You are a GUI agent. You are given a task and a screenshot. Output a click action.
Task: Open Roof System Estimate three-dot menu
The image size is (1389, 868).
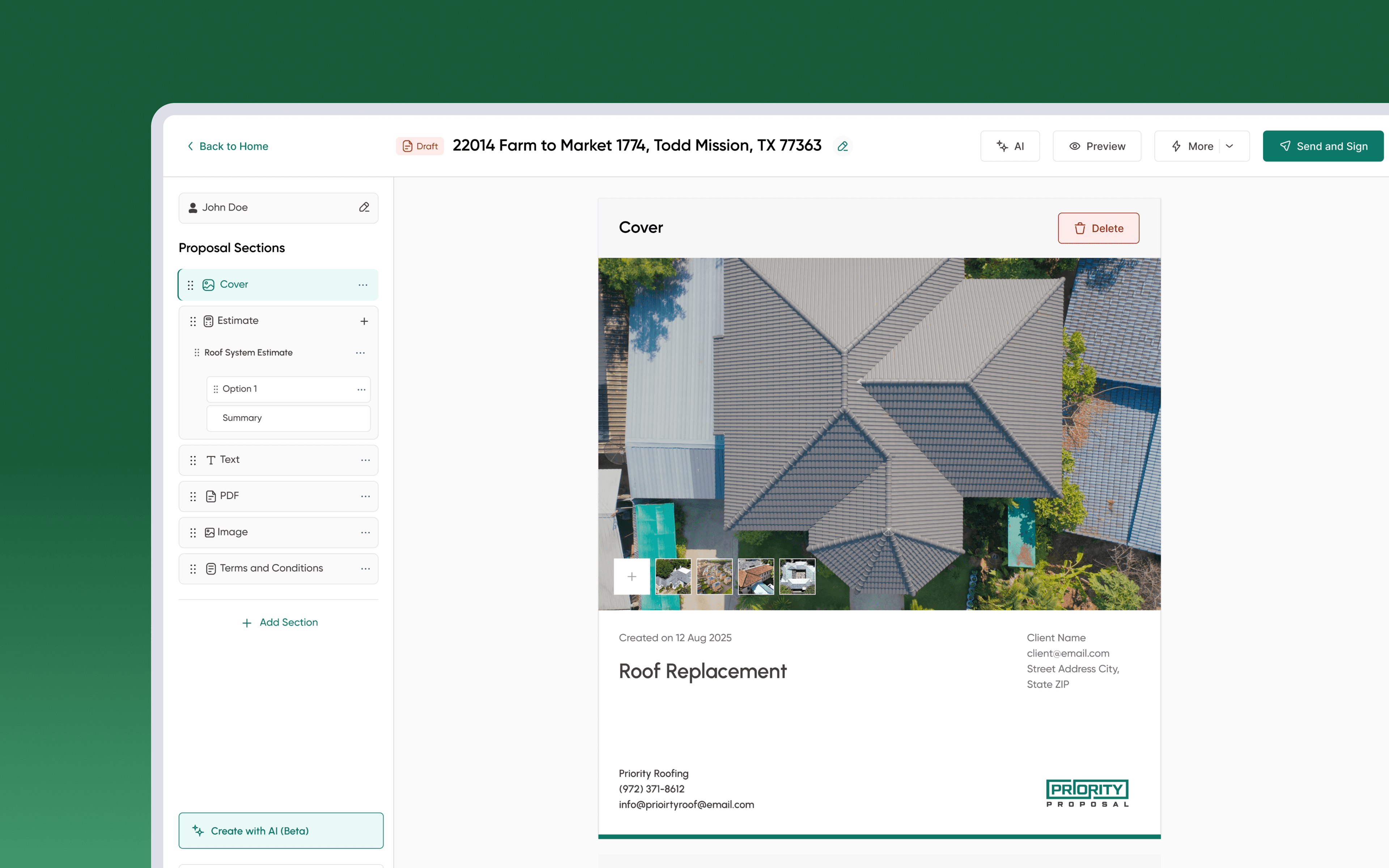pyautogui.click(x=360, y=353)
